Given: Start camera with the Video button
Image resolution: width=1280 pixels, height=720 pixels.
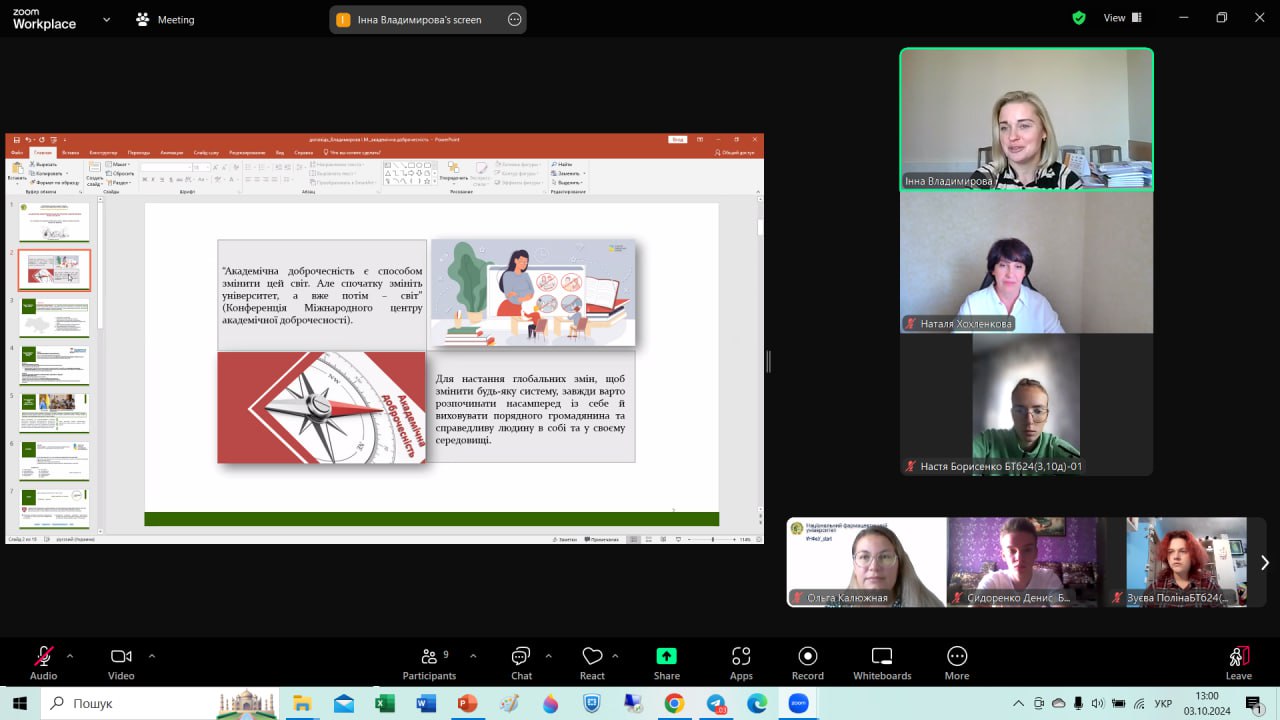Looking at the screenshot, I should [121, 663].
